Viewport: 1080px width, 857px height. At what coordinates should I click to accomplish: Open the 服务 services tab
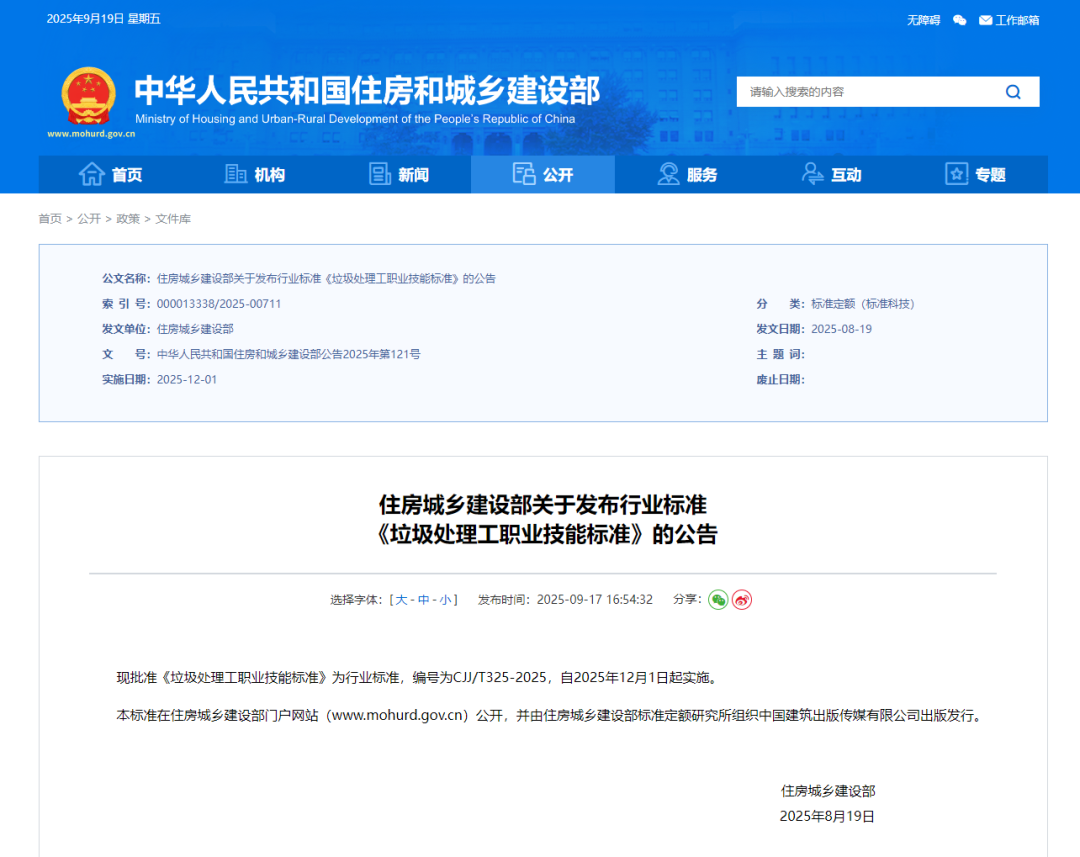click(687, 175)
